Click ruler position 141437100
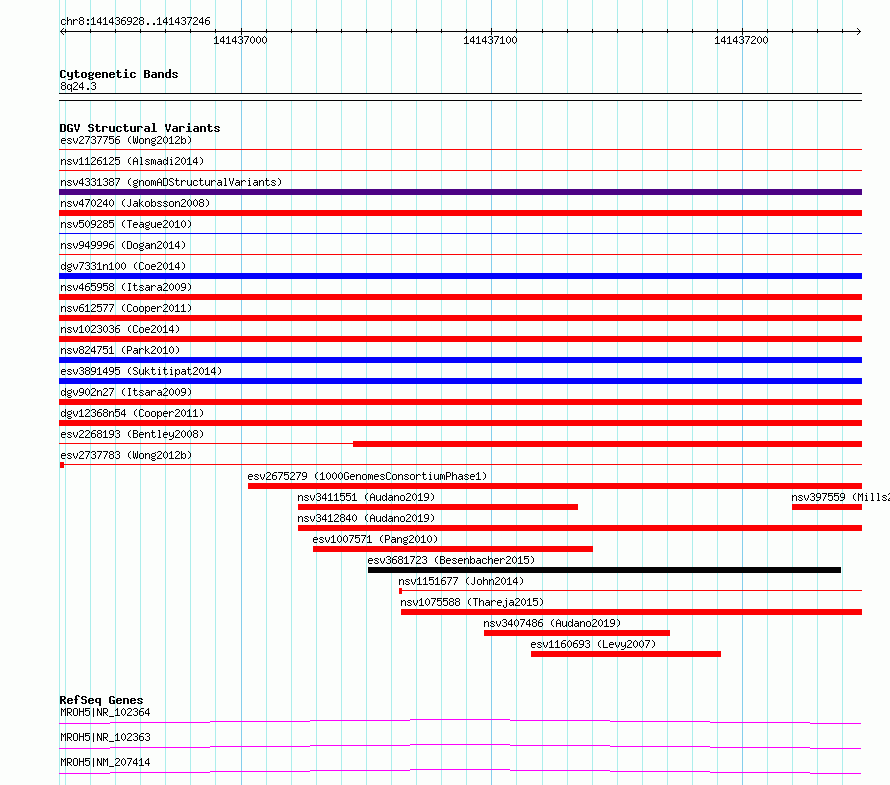This screenshot has width=890, height=785. [x=490, y=40]
